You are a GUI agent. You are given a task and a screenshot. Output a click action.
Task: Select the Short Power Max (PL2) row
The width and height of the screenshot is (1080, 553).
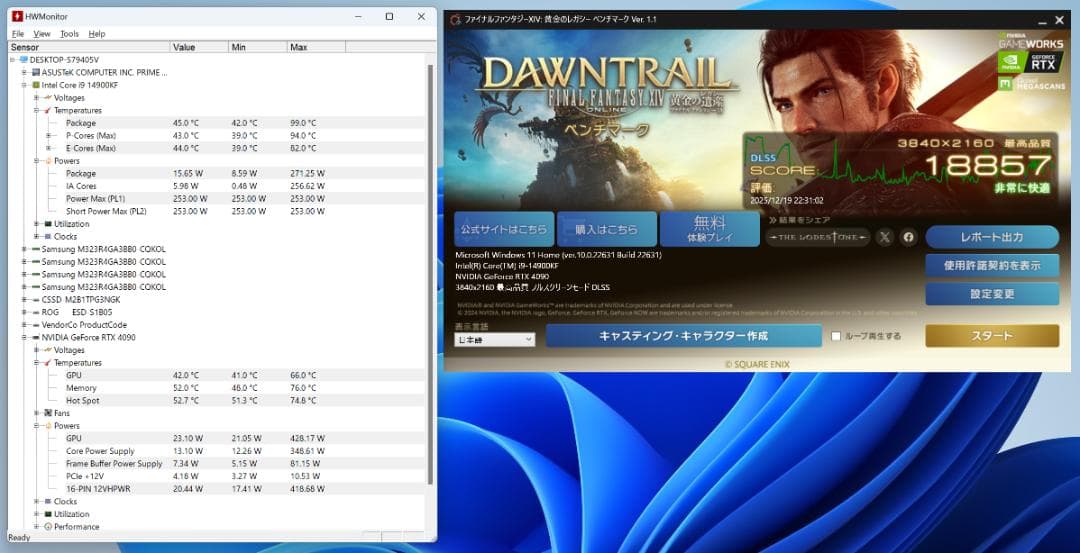coord(217,211)
